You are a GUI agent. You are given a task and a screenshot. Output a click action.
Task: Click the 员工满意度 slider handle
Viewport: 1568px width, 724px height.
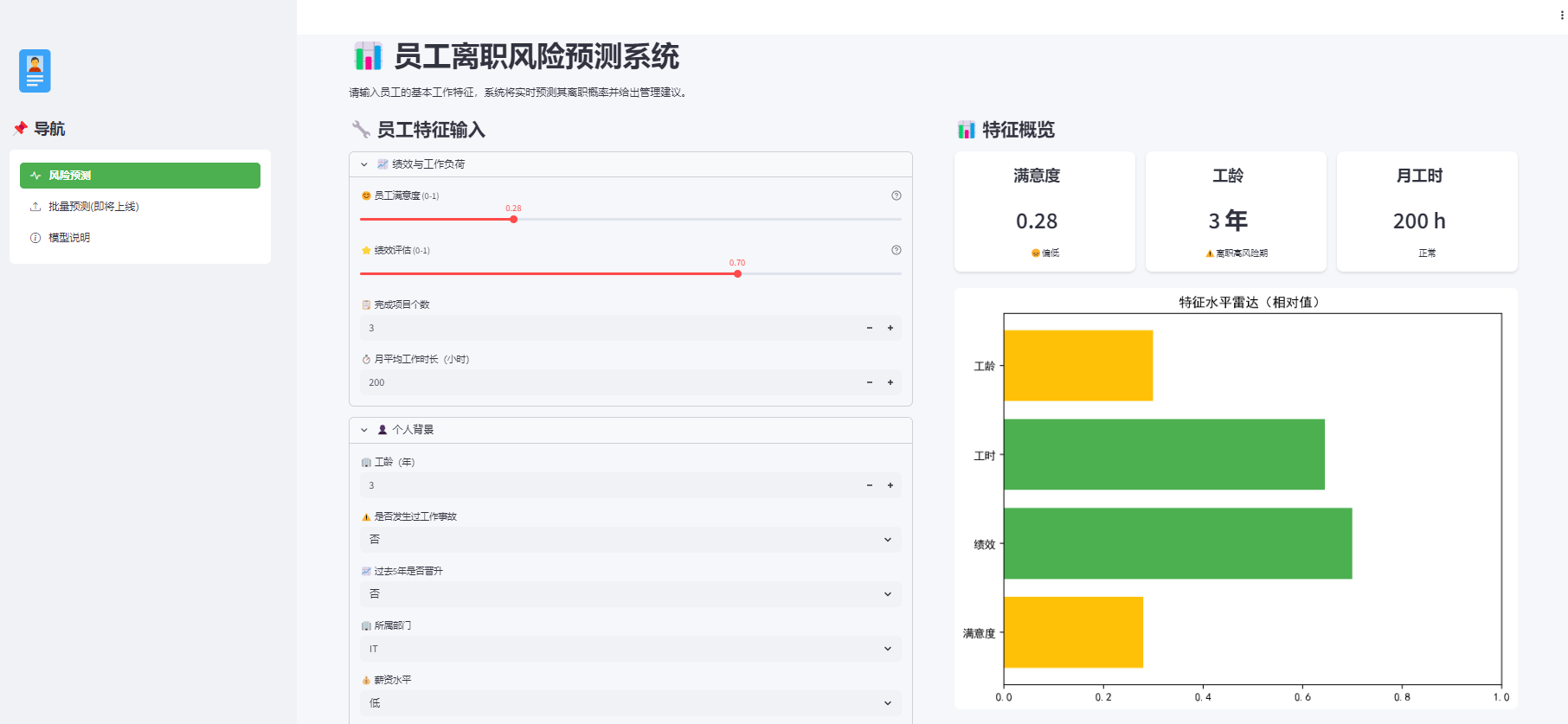(x=514, y=220)
